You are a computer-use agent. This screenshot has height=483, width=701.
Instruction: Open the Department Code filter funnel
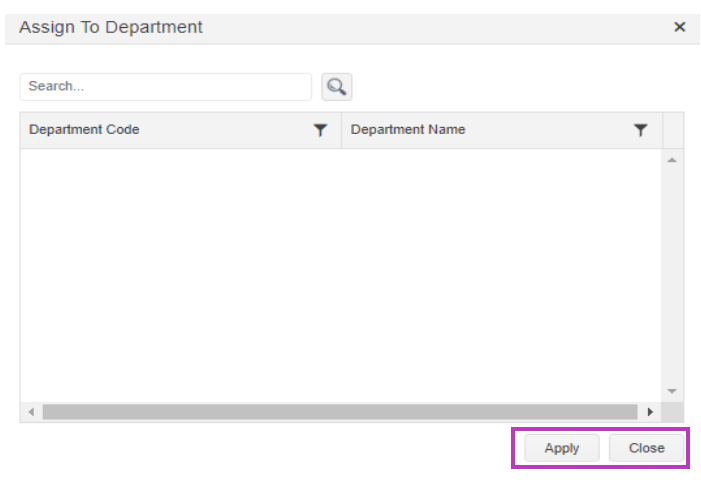point(320,130)
